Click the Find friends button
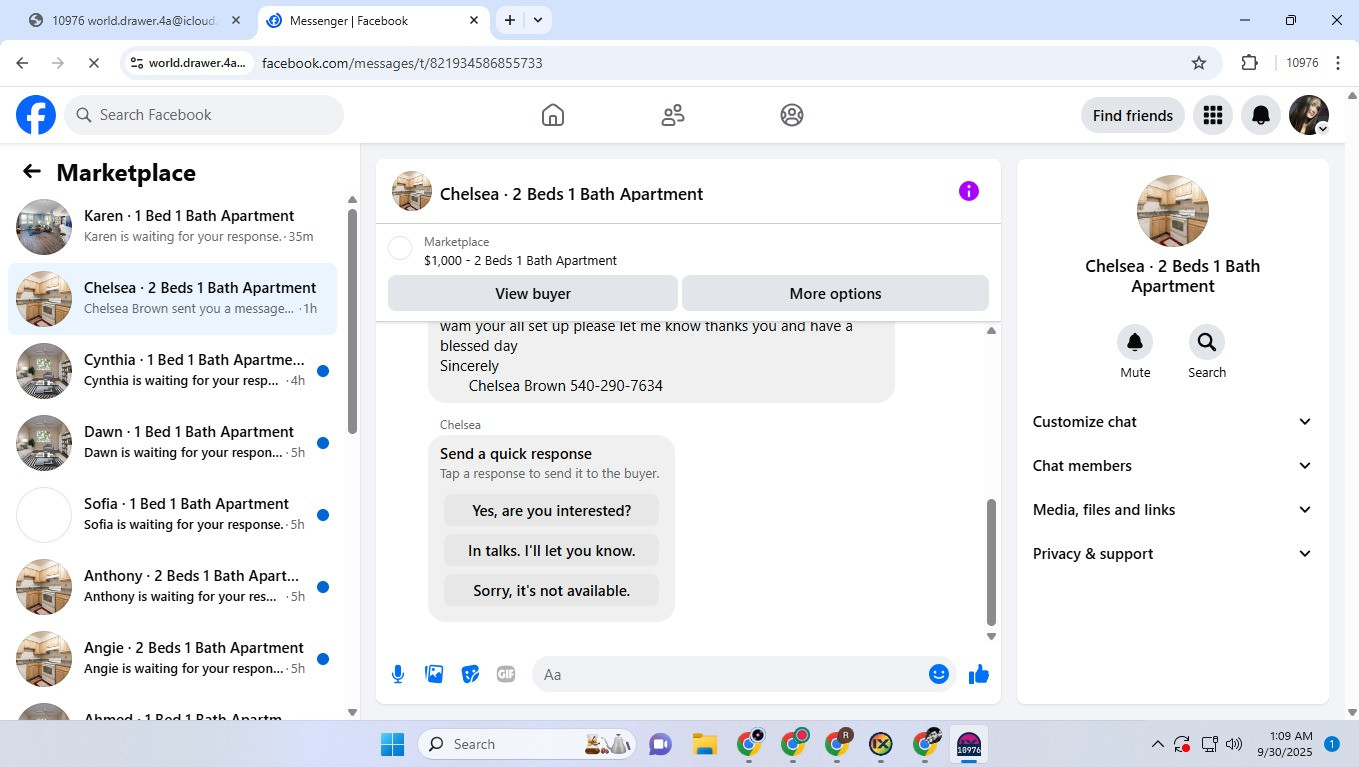1359x767 pixels. point(1133,115)
